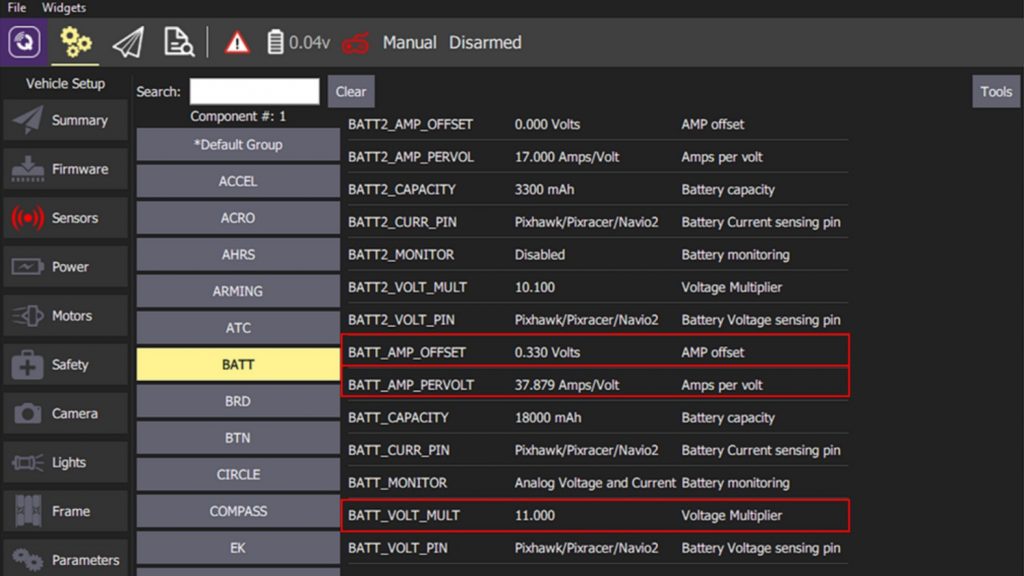This screenshot has height=576, width=1024.
Task: Open the Sensors setup page
Action: pos(65,218)
